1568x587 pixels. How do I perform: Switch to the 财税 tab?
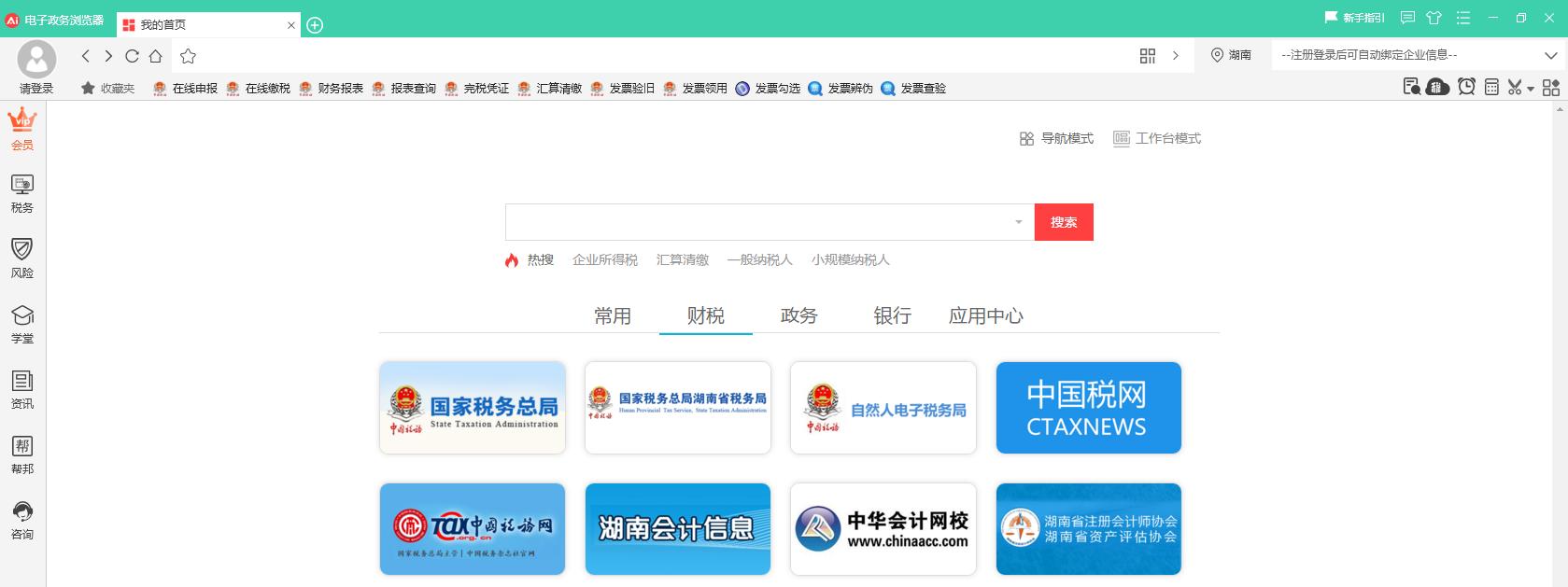point(706,315)
